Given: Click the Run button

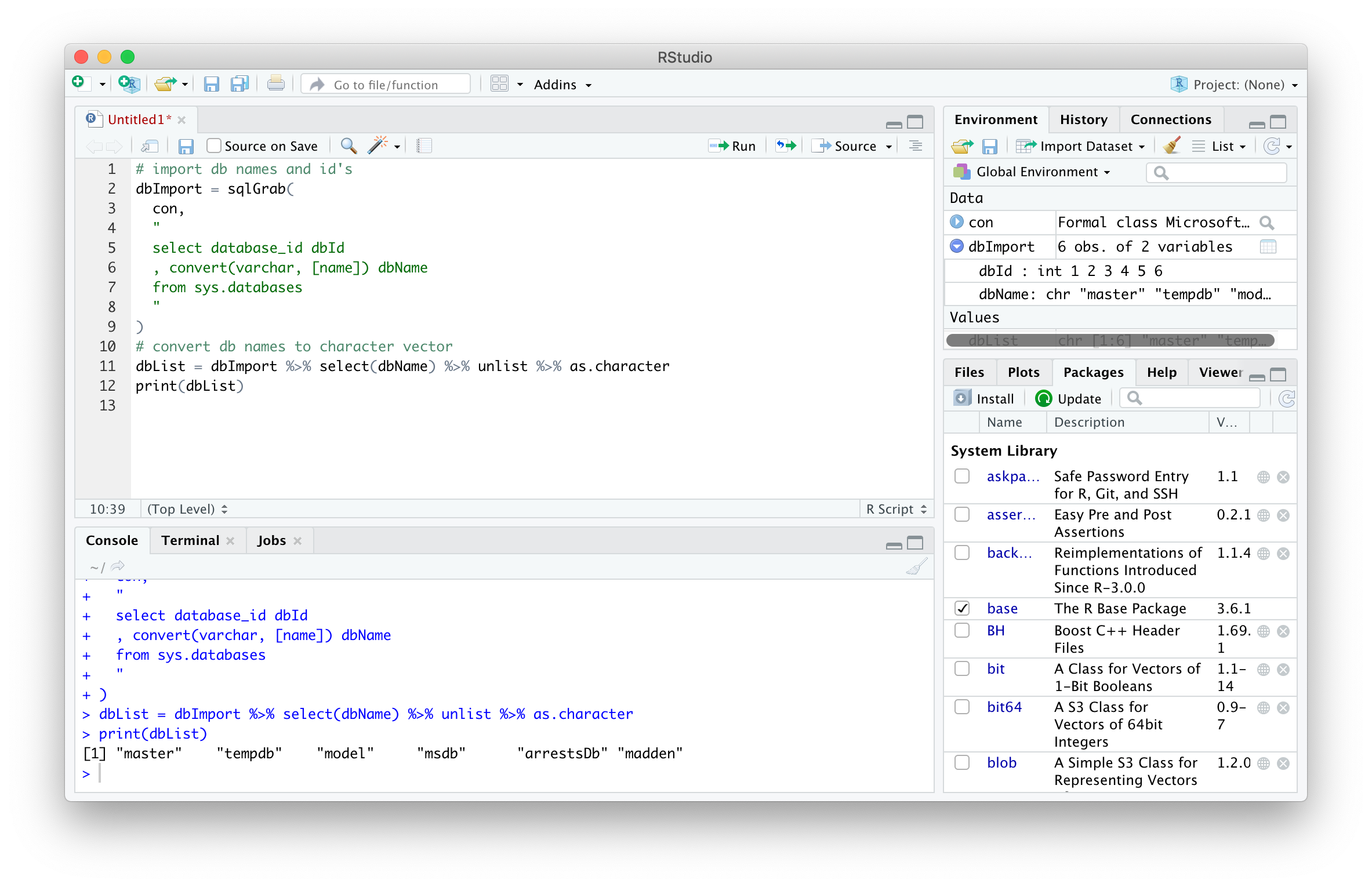Looking at the screenshot, I should coord(734,146).
